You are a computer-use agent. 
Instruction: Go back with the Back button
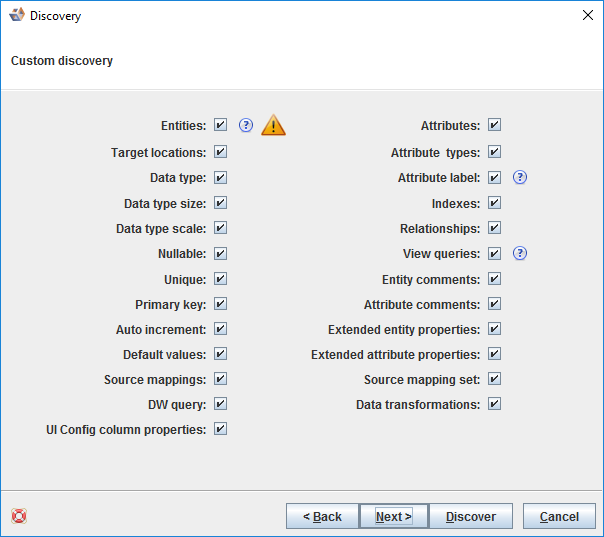322,516
